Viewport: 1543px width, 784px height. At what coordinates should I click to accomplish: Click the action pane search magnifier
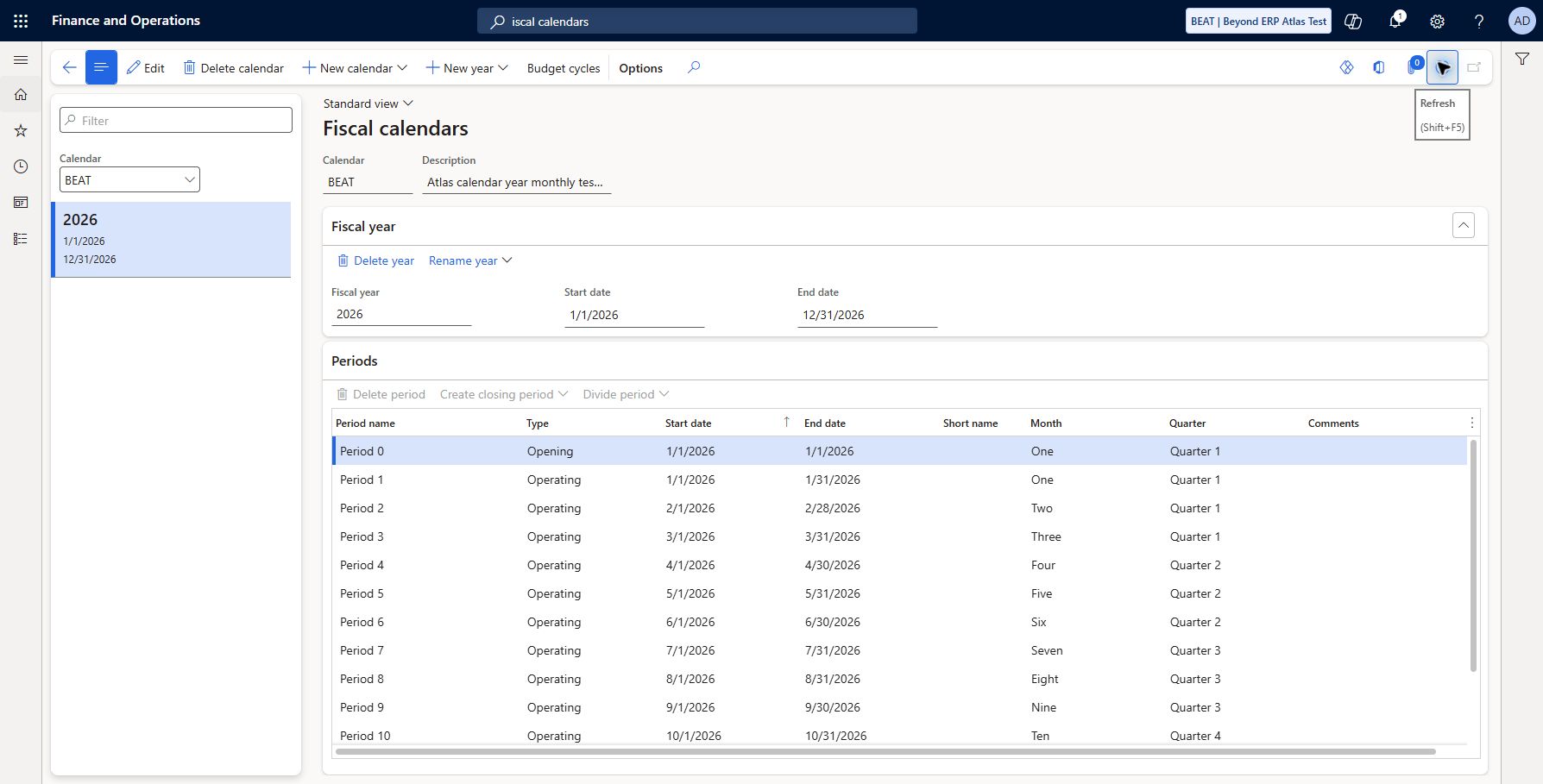pyautogui.click(x=694, y=67)
